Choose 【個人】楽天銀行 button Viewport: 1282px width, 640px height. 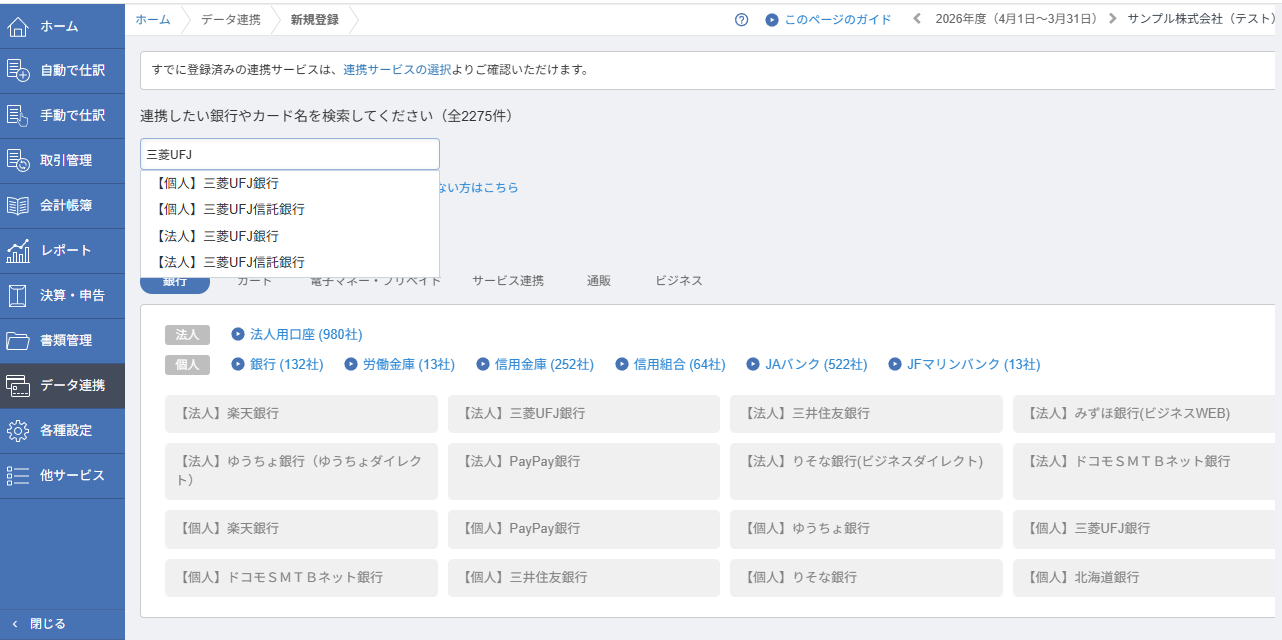(301, 529)
